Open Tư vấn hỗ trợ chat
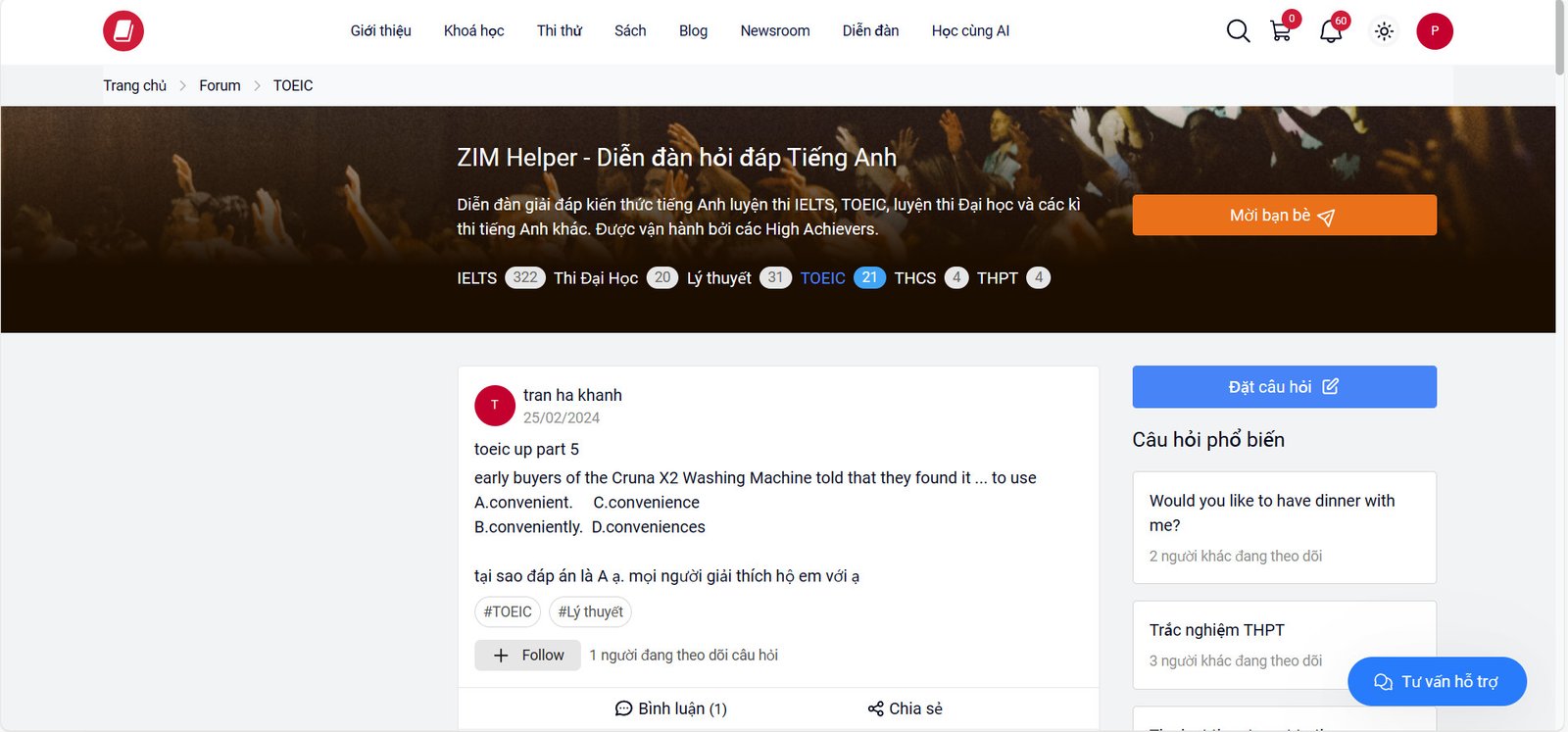 (x=1437, y=682)
